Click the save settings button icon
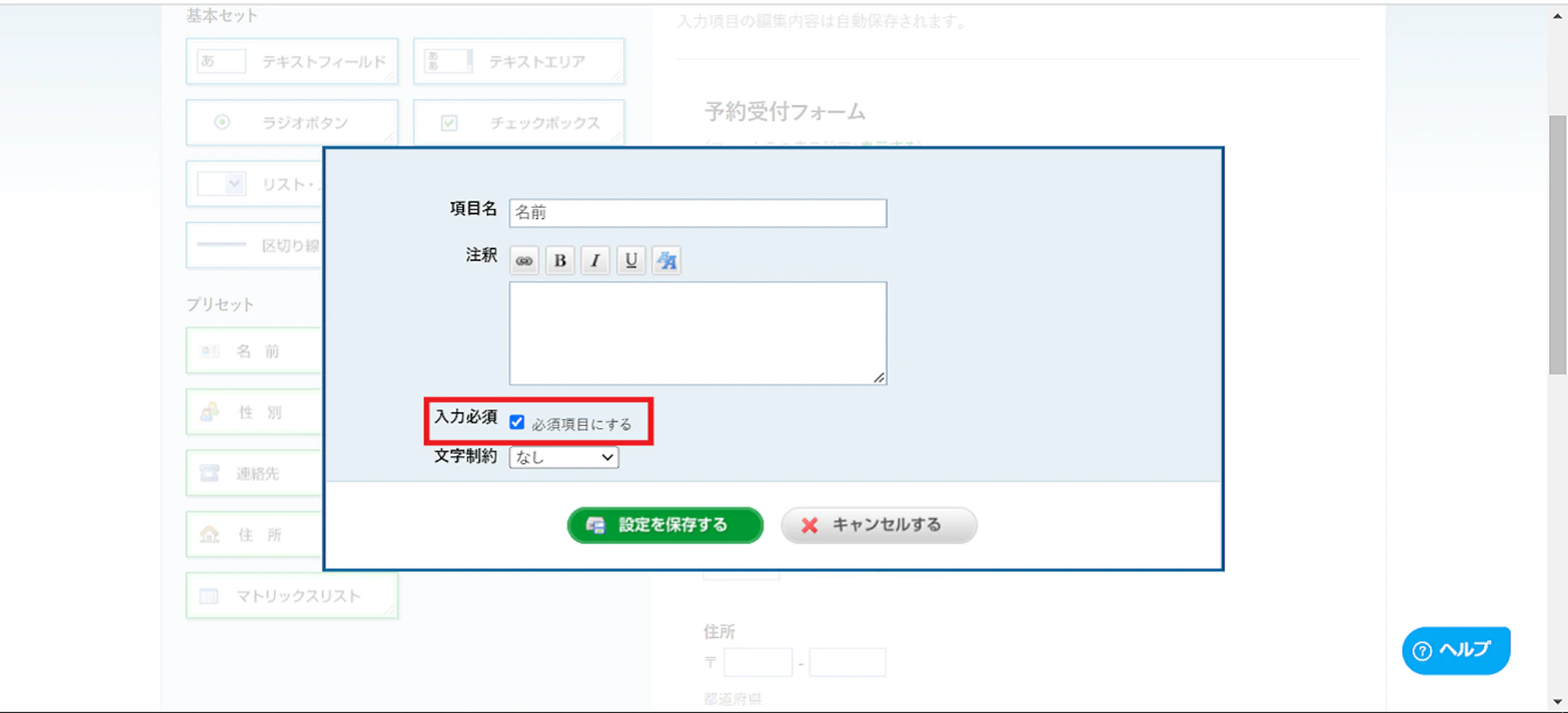Image resolution: width=1568 pixels, height=713 pixels. pos(595,525)
